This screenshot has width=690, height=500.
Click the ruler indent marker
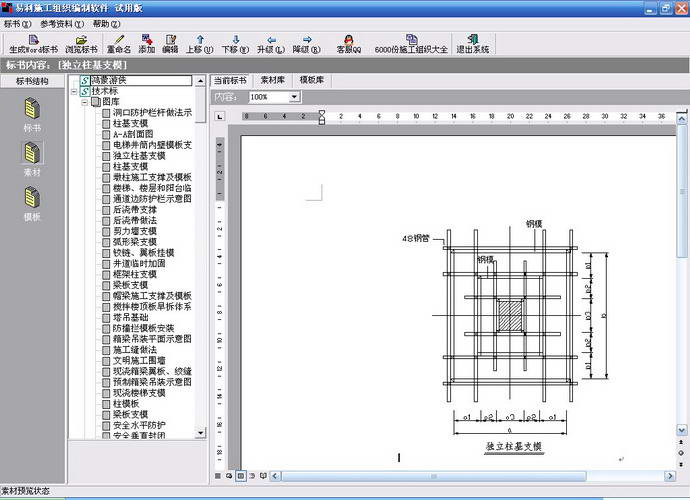click(322, 117)
